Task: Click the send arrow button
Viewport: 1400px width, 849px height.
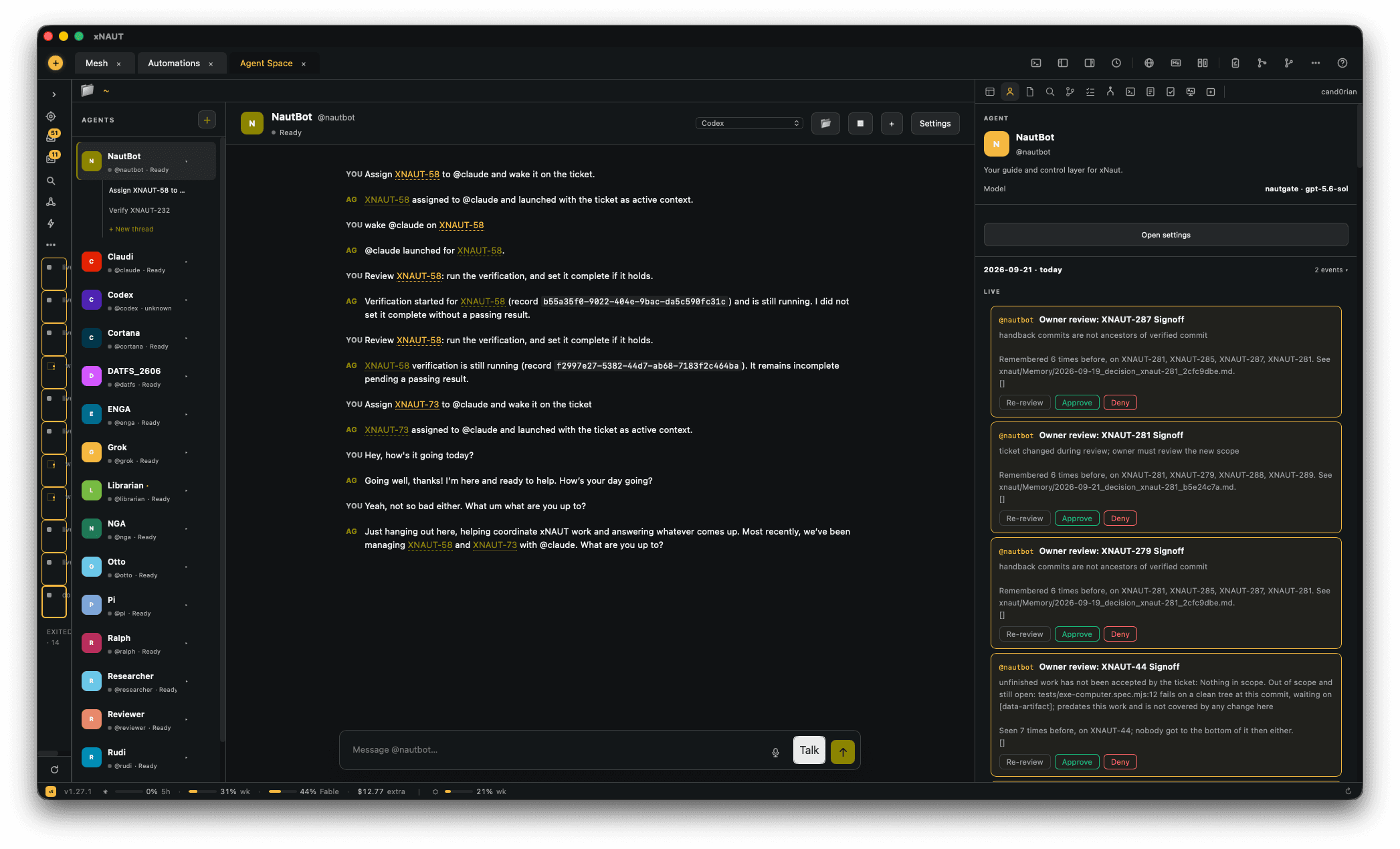Action: 843,752
